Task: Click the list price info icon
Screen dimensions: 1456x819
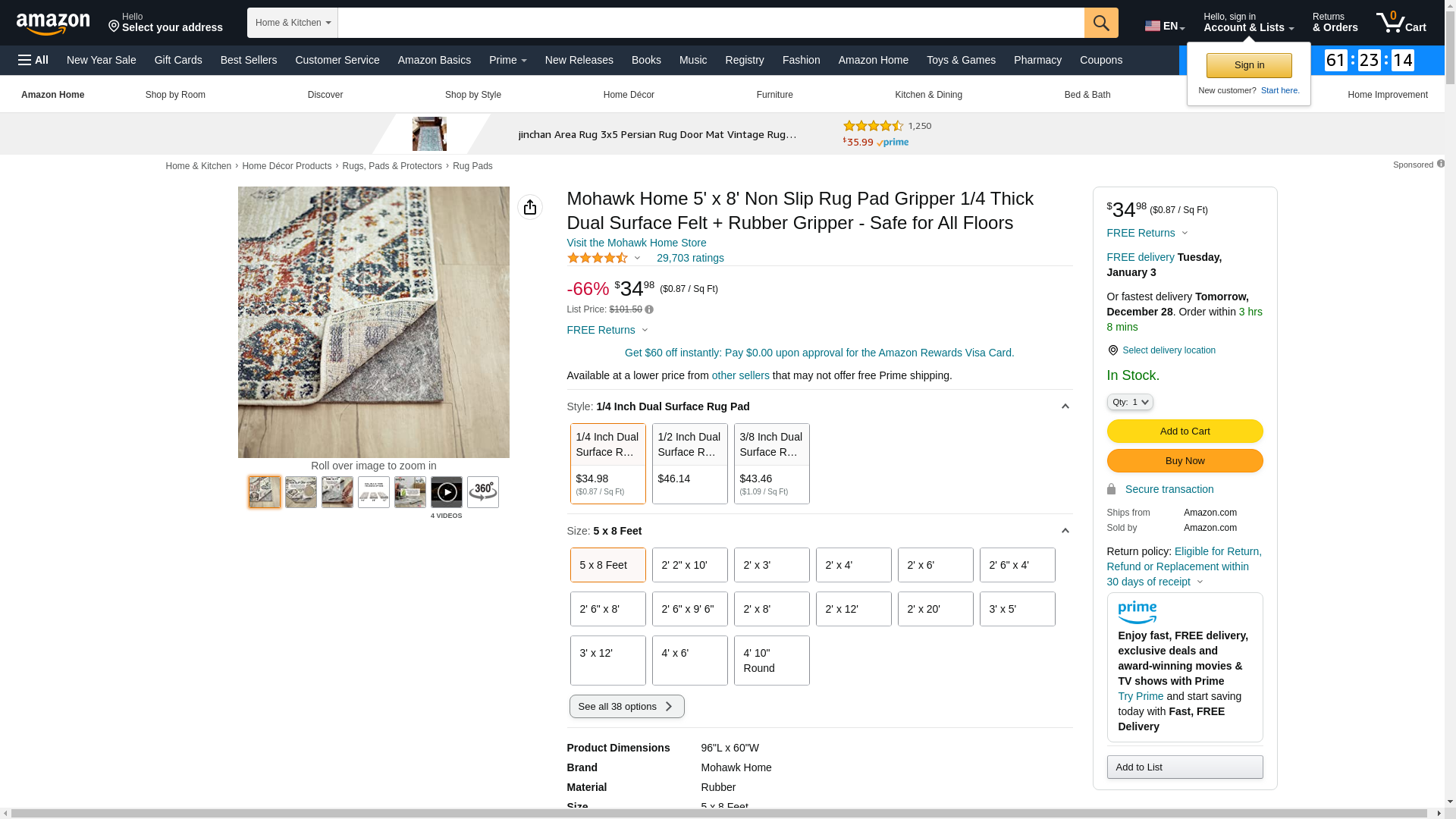Action: pyautogui.click(x=649, y=309)
